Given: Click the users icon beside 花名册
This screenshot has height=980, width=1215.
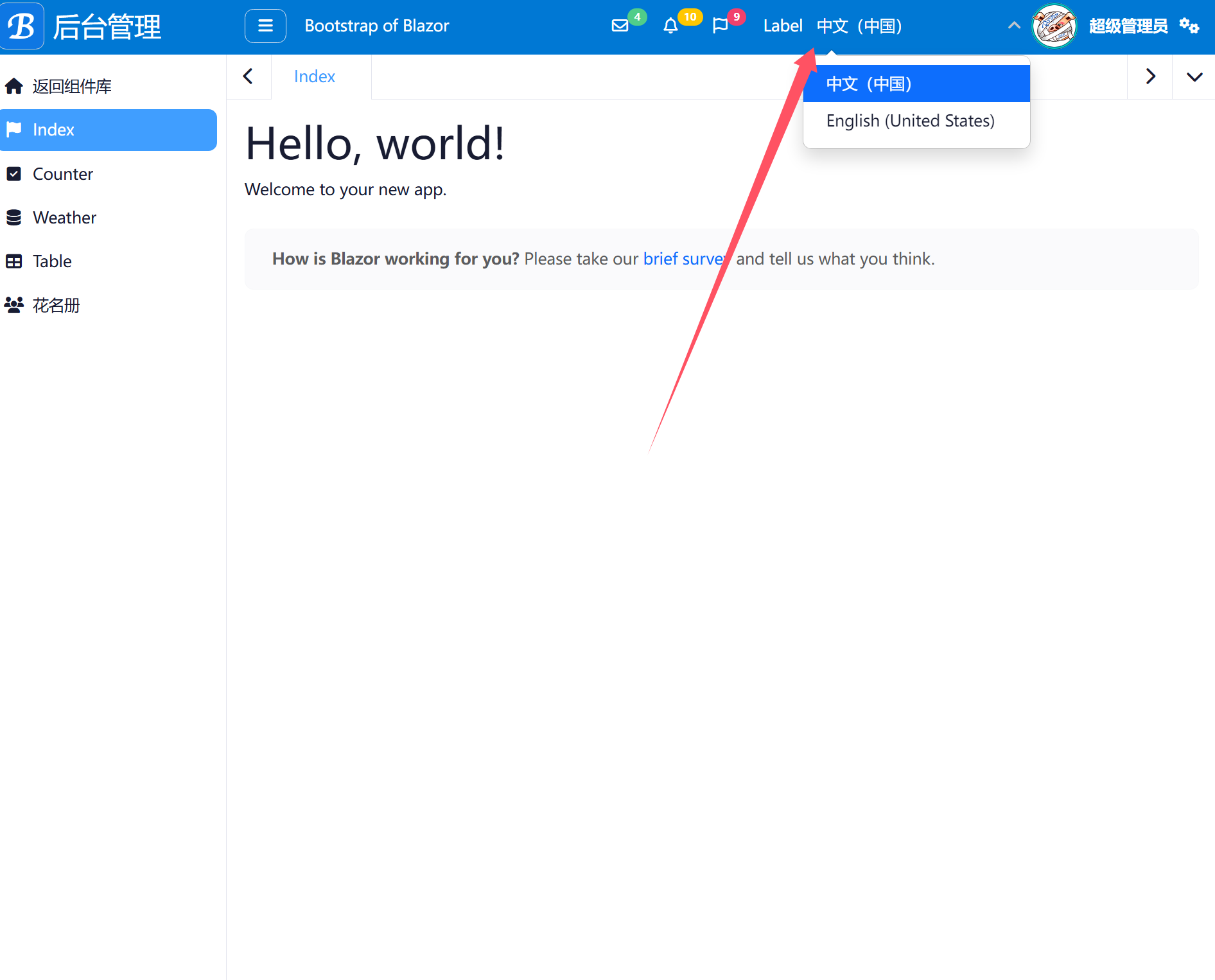Looking at the screenshot, I should (x=13, y=305).
